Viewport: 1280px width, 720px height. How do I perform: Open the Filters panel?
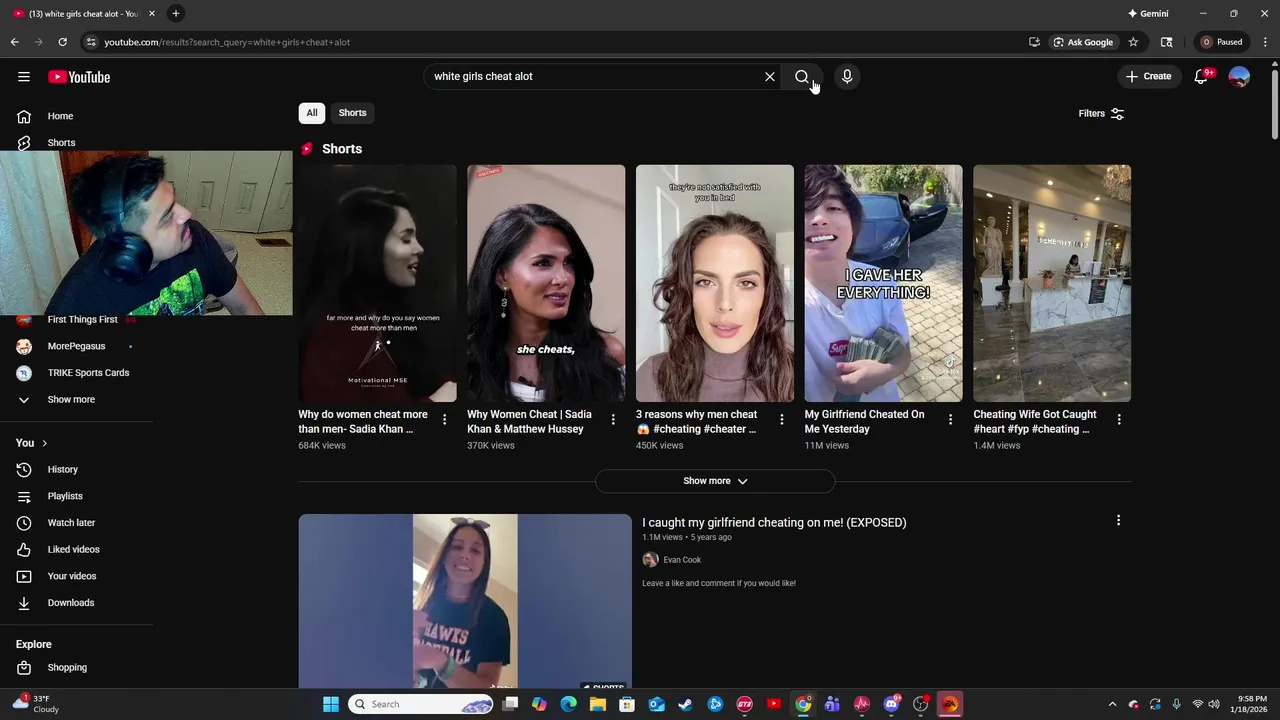pos(1101,114)
